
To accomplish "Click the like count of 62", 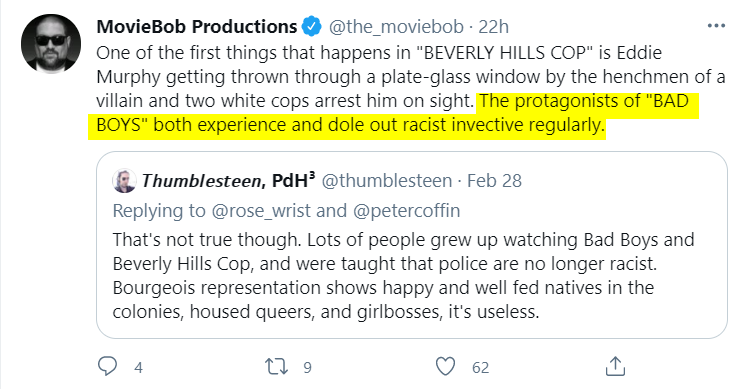I will click(x=480, y=367).
